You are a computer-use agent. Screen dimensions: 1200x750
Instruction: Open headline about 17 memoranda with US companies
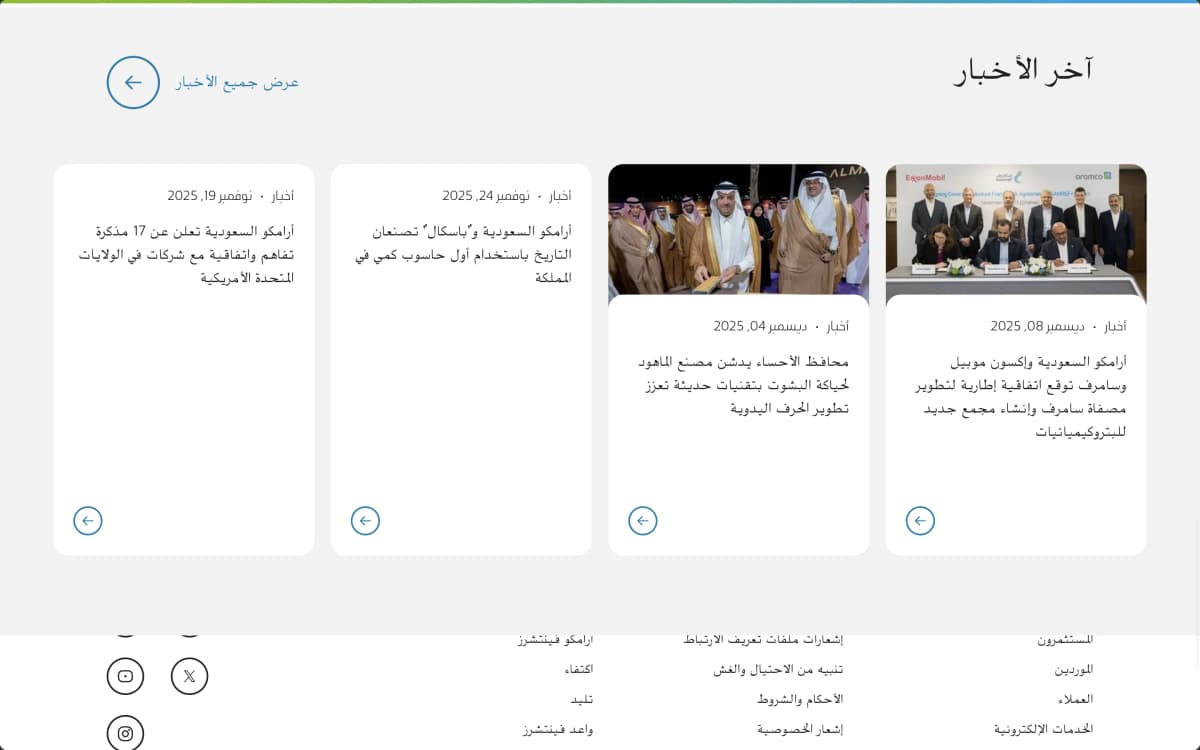(x=187, y=254)
